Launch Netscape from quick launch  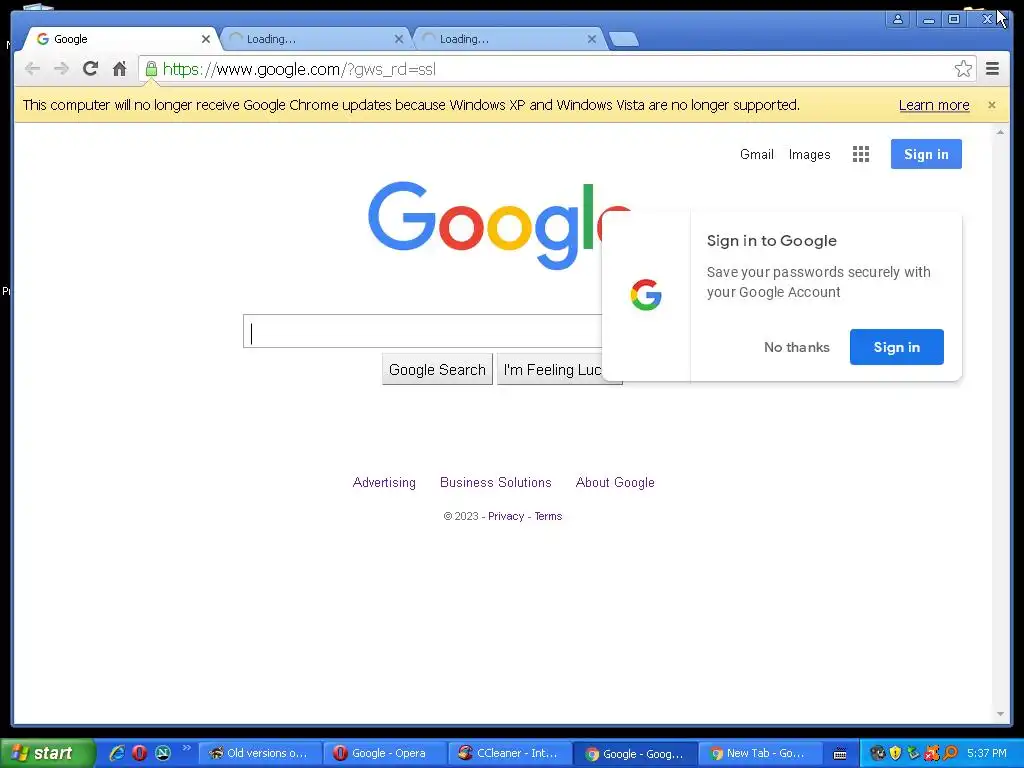pyautogui.click(x=163, y=753)
